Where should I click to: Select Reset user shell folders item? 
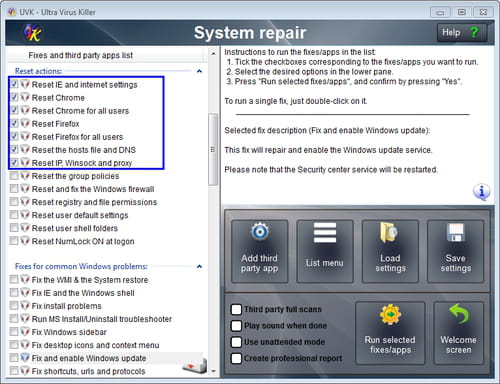[75, 228]
